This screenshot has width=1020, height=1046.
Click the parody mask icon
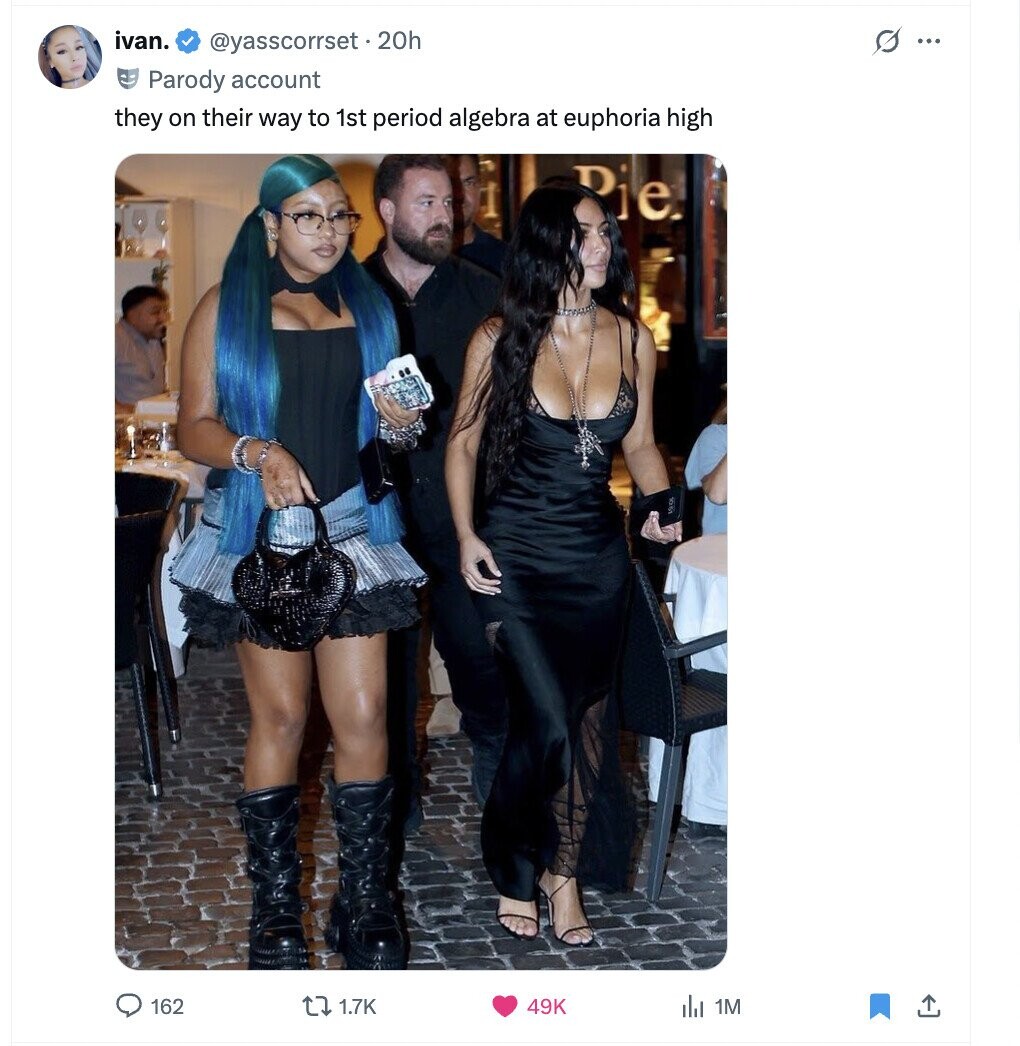(x=127, y=79)
